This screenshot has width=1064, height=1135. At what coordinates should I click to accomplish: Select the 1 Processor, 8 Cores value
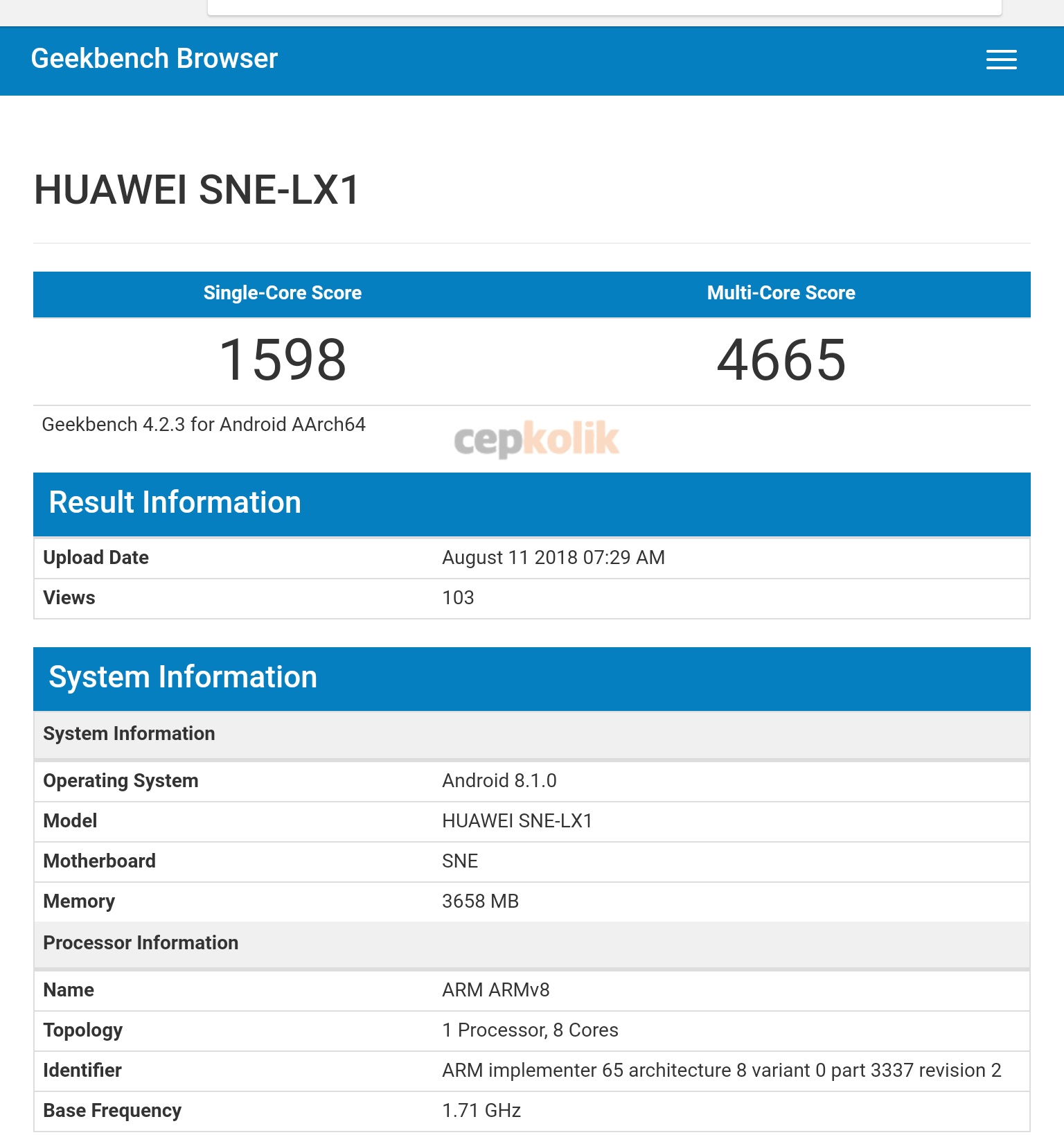tap(530, 1030)
